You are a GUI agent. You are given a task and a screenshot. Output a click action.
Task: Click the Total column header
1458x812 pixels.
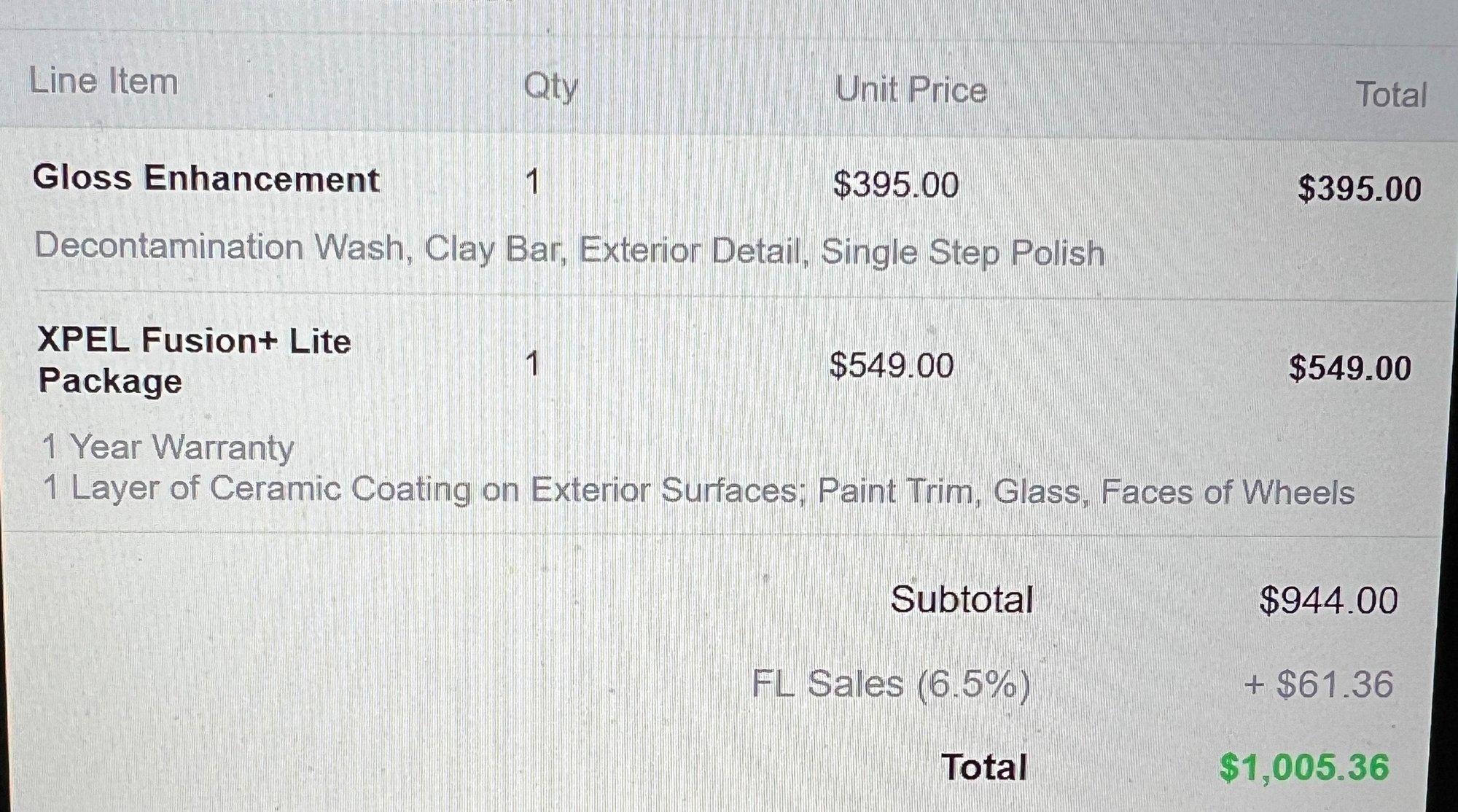1390,95
